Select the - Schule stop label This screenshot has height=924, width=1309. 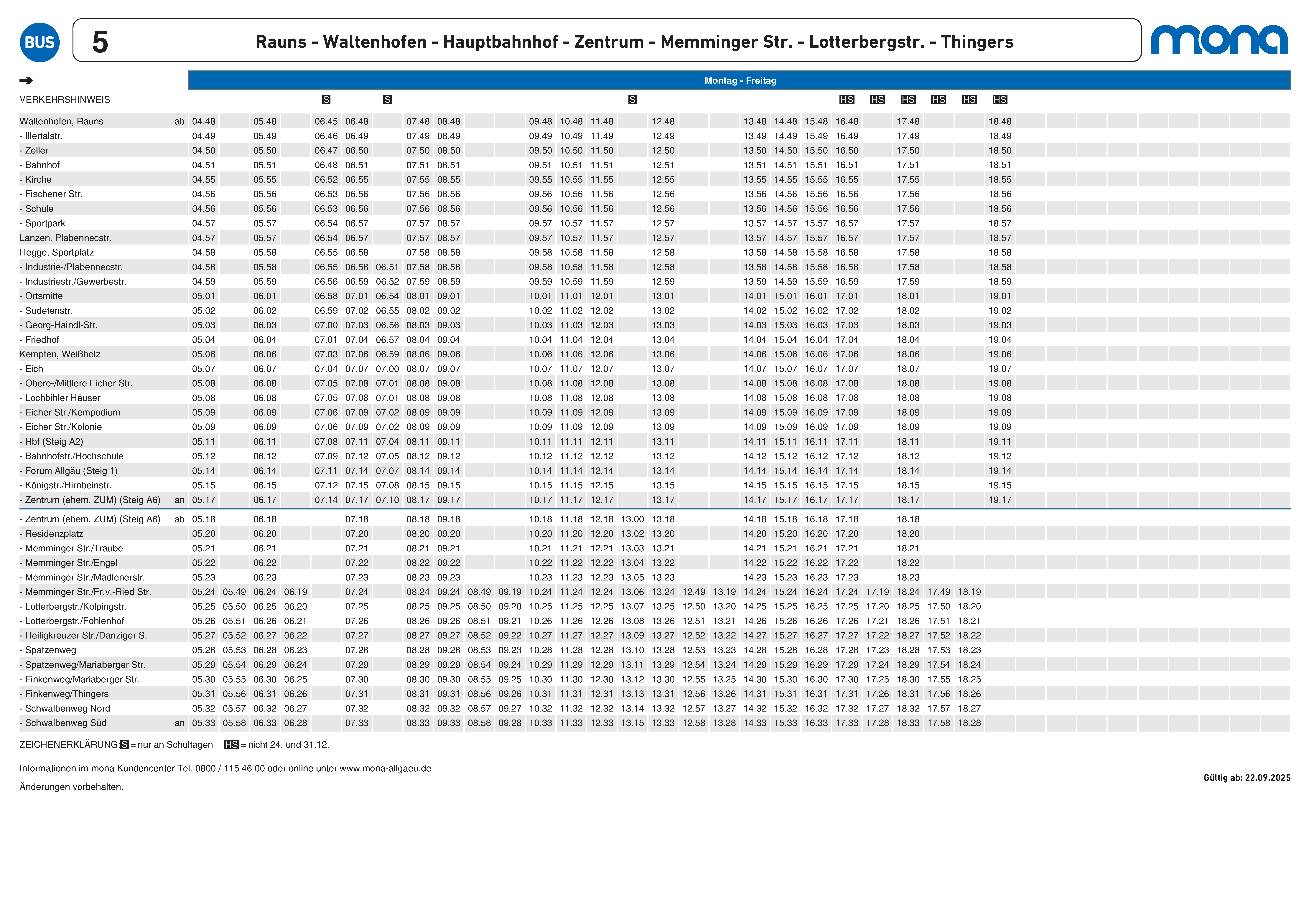pyautogui.click(x=37, y=209)
